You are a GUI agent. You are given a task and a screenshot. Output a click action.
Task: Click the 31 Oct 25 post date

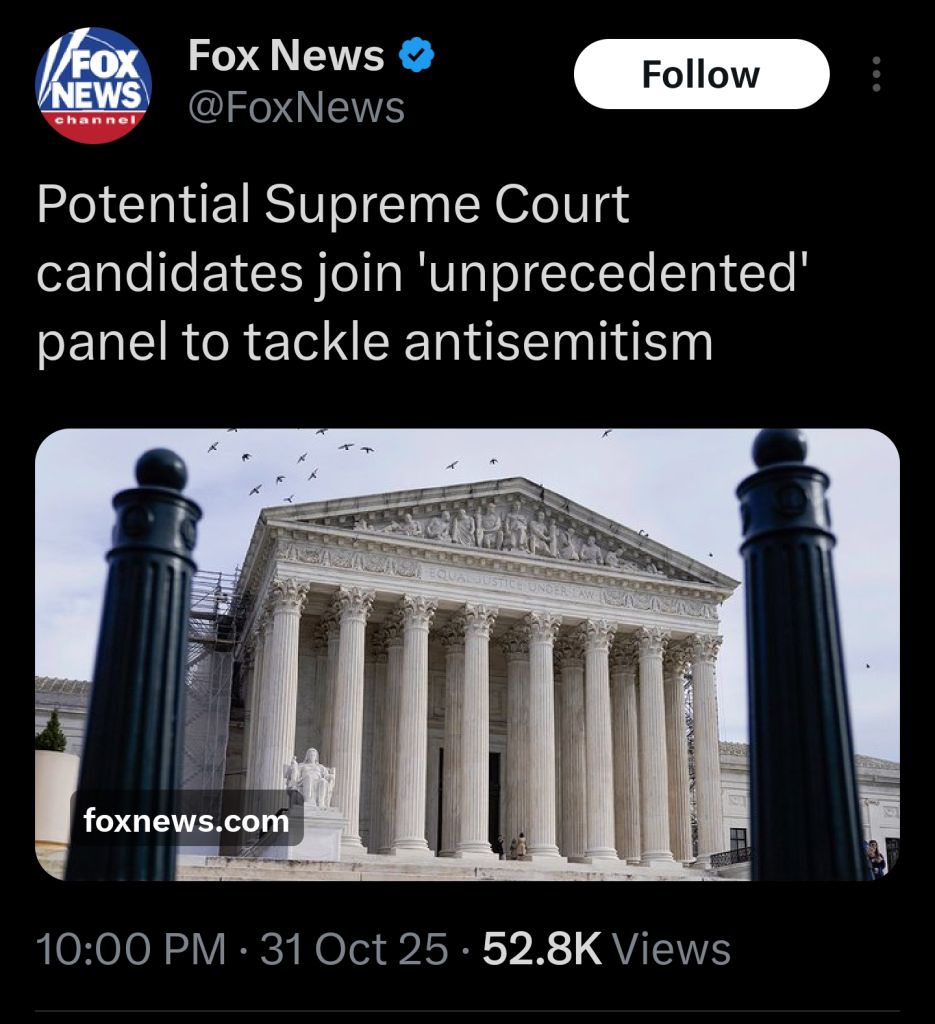[x=355, y=949]
